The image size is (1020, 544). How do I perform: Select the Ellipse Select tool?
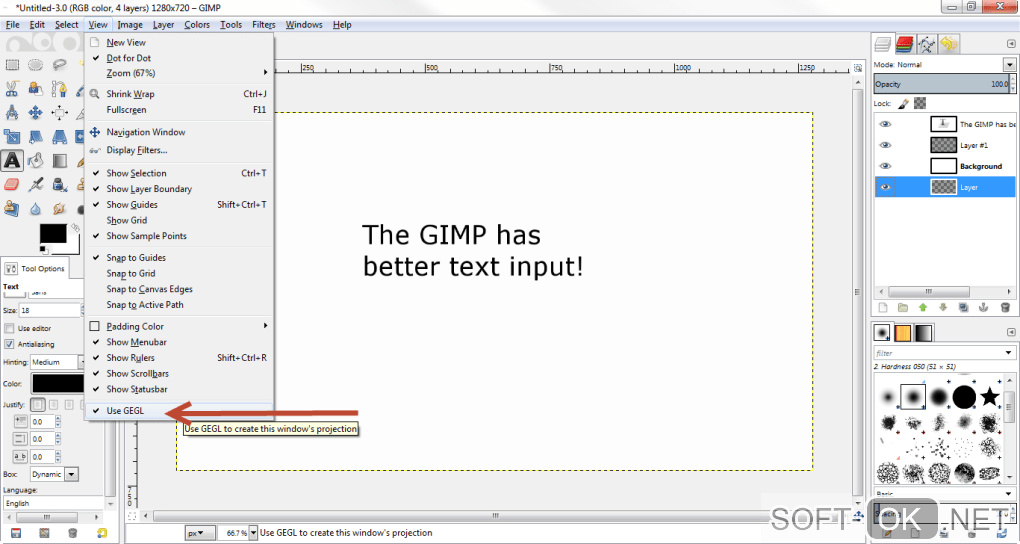pos(36,64)
